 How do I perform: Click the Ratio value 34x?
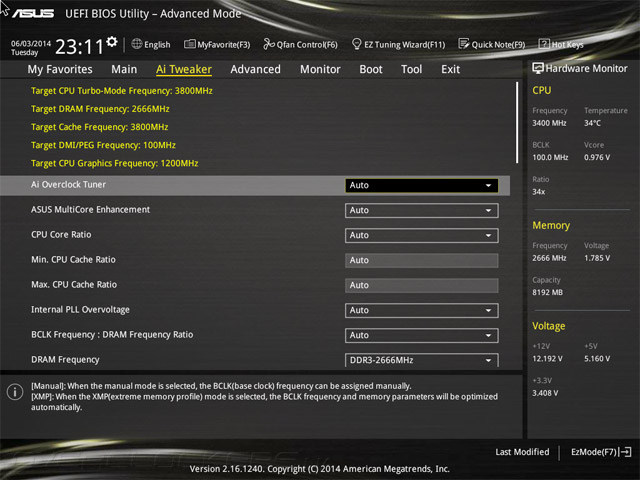tap(538, 192)
